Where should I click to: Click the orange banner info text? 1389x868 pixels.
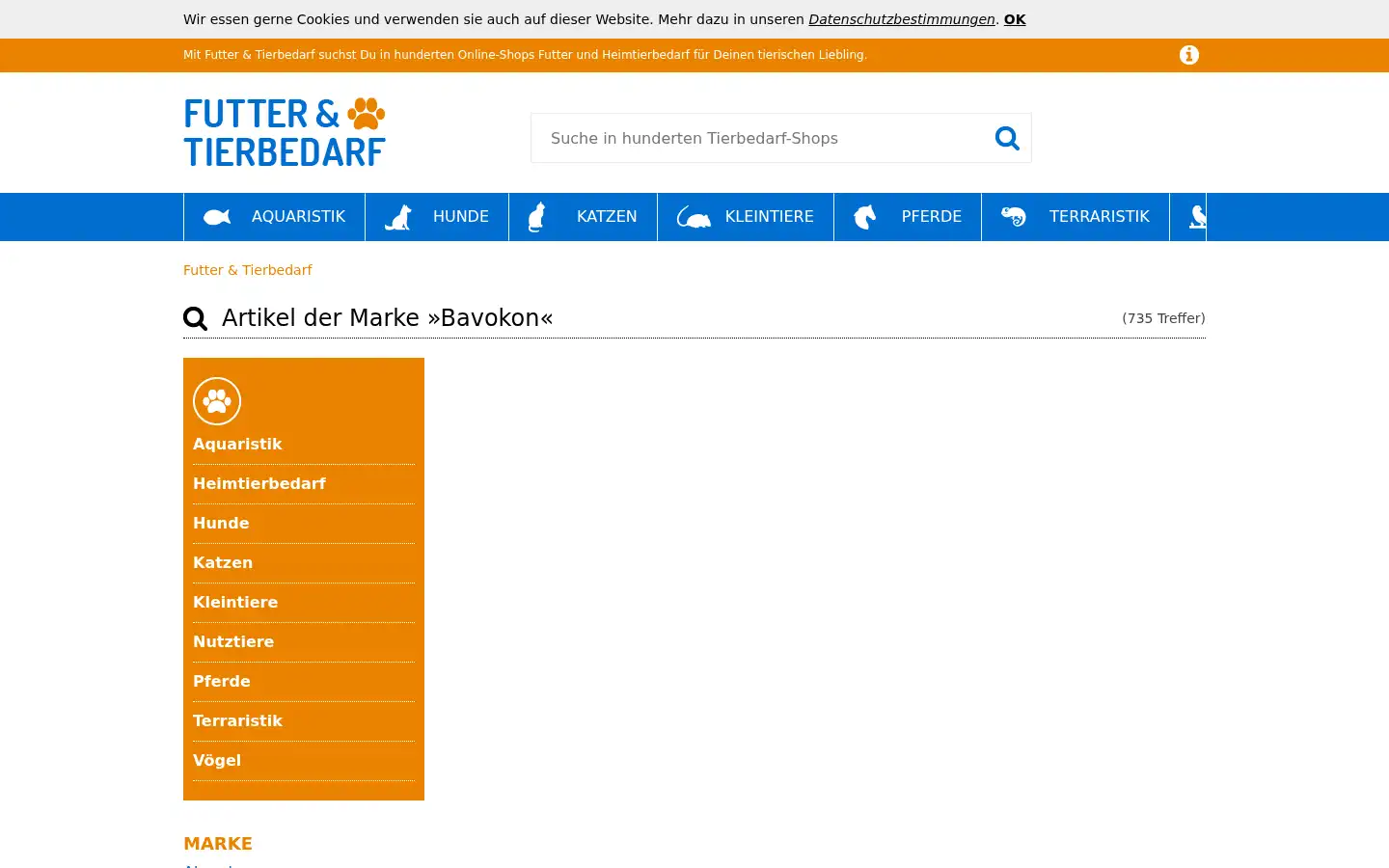pos(526,55)
